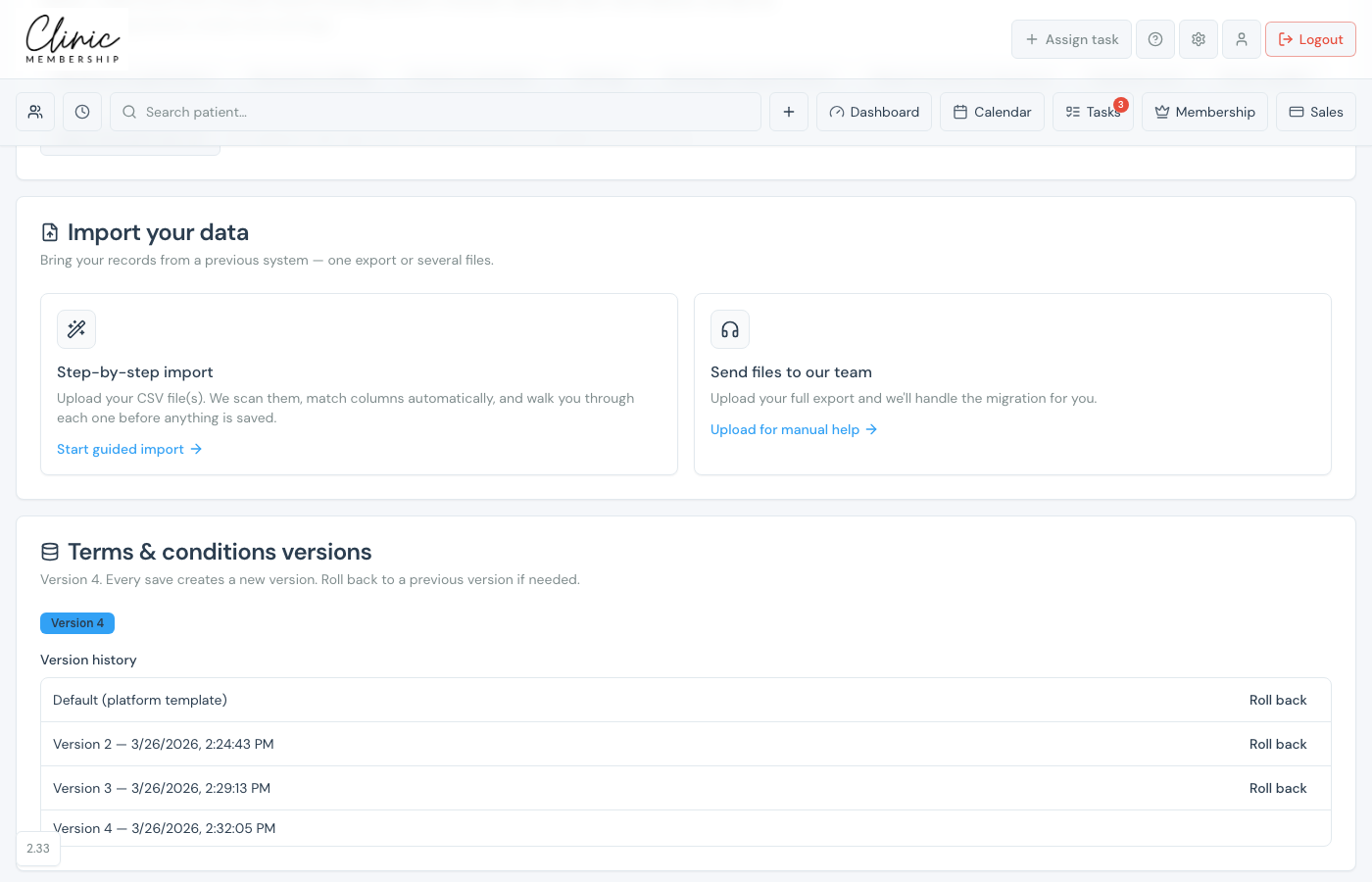Click 'Version 3 — 3/26/2026, 2:29:13 PM' text
The width and height of the screenshot is (1372, 882).
(162, 788)
